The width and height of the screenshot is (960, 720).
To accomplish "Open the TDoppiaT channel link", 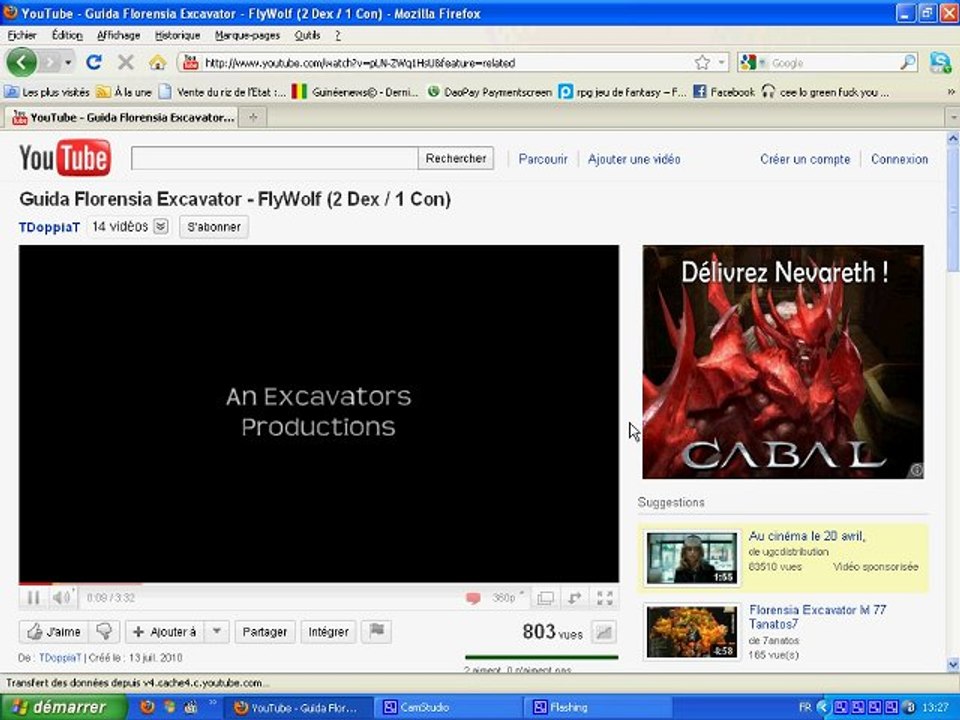I will [x=50, y=227].
